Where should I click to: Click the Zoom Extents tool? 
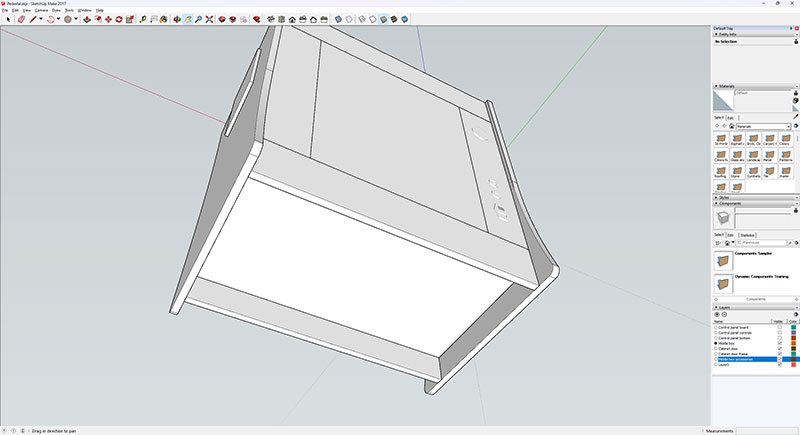pos(209,19)
